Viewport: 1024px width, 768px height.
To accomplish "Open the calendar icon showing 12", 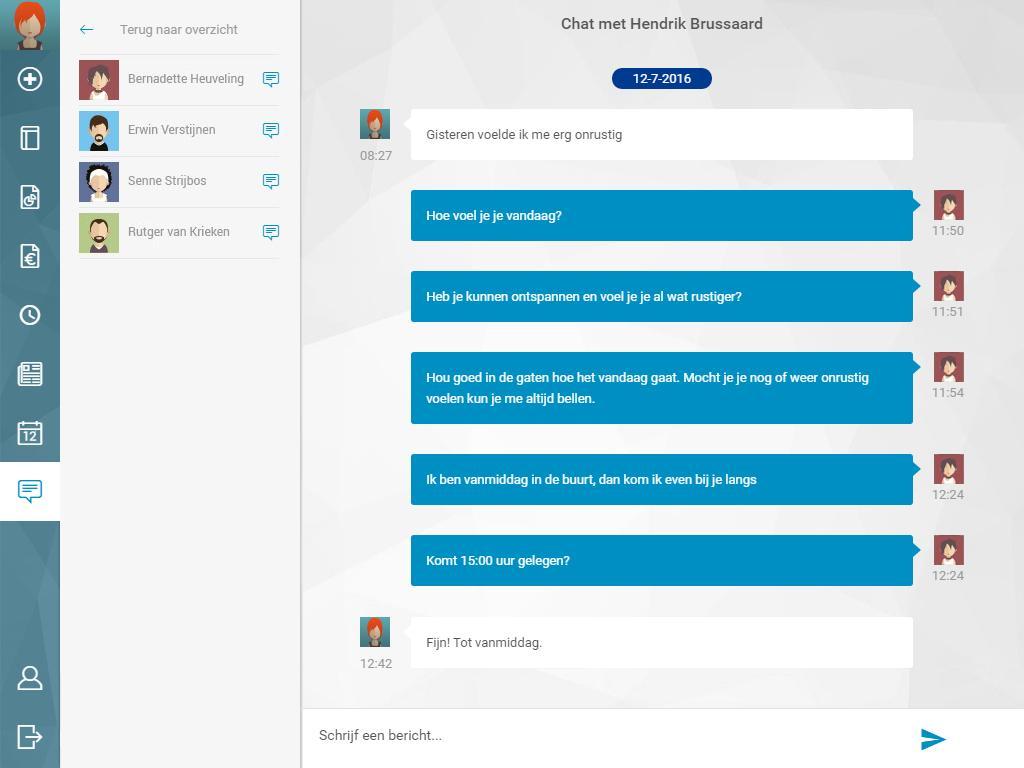I will pyautogui.click(x=30, y=433).
